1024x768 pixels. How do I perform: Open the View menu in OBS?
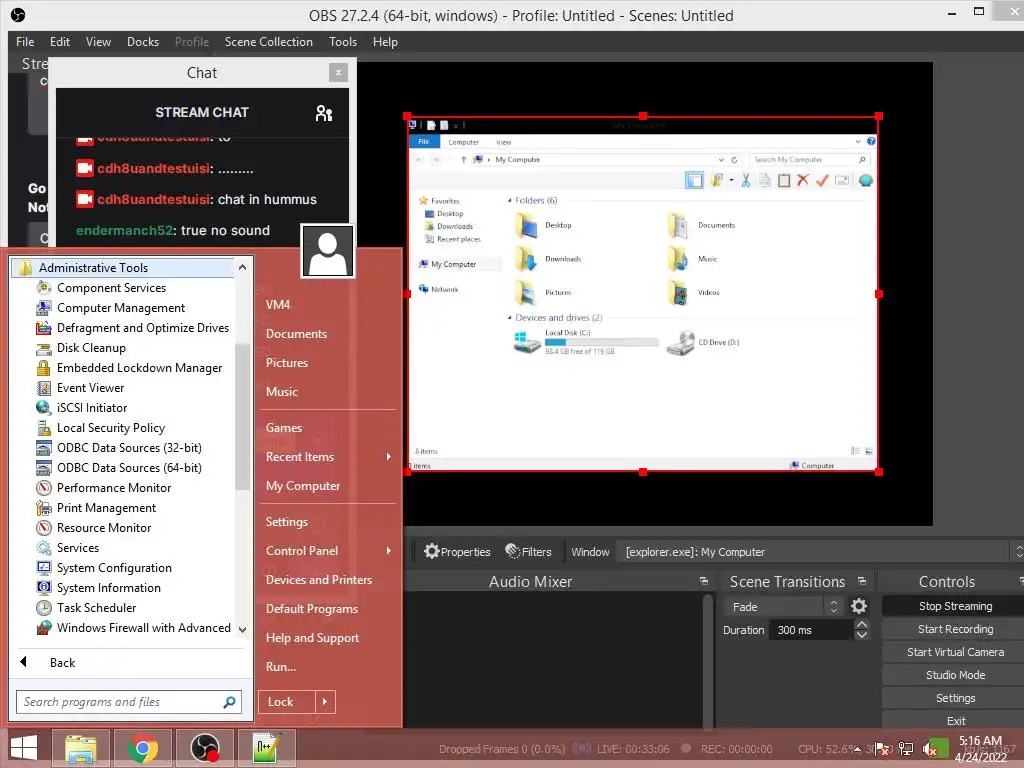(x=98, y=42)
